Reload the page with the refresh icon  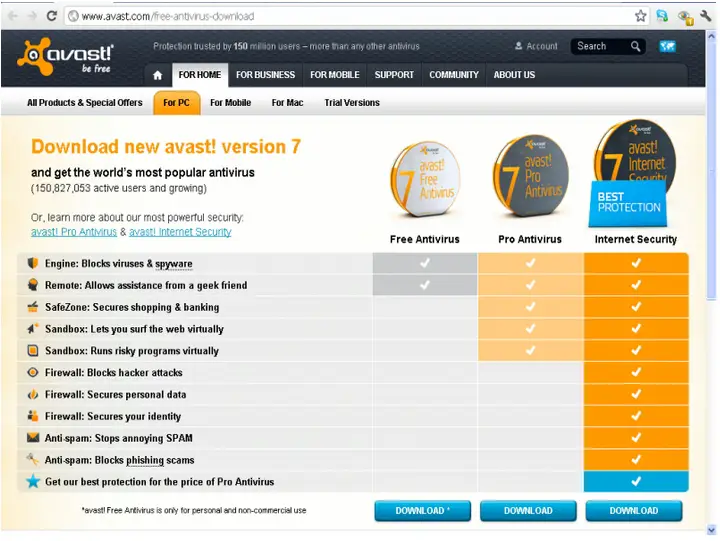click(x=51, y=16)
